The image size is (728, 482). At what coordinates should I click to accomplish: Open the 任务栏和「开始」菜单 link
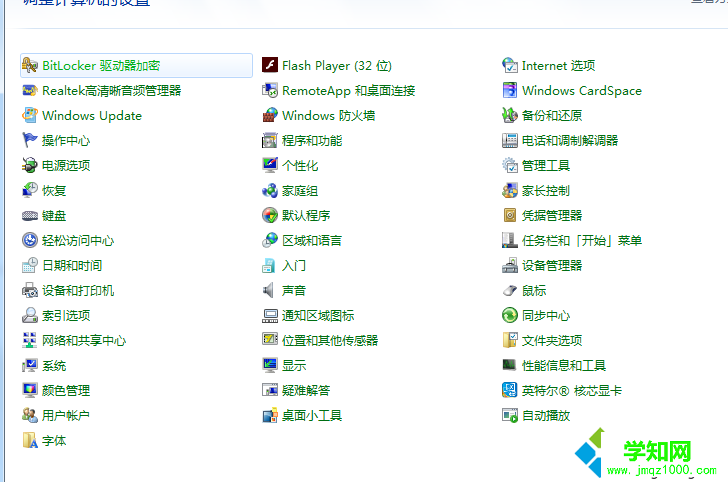582,241
